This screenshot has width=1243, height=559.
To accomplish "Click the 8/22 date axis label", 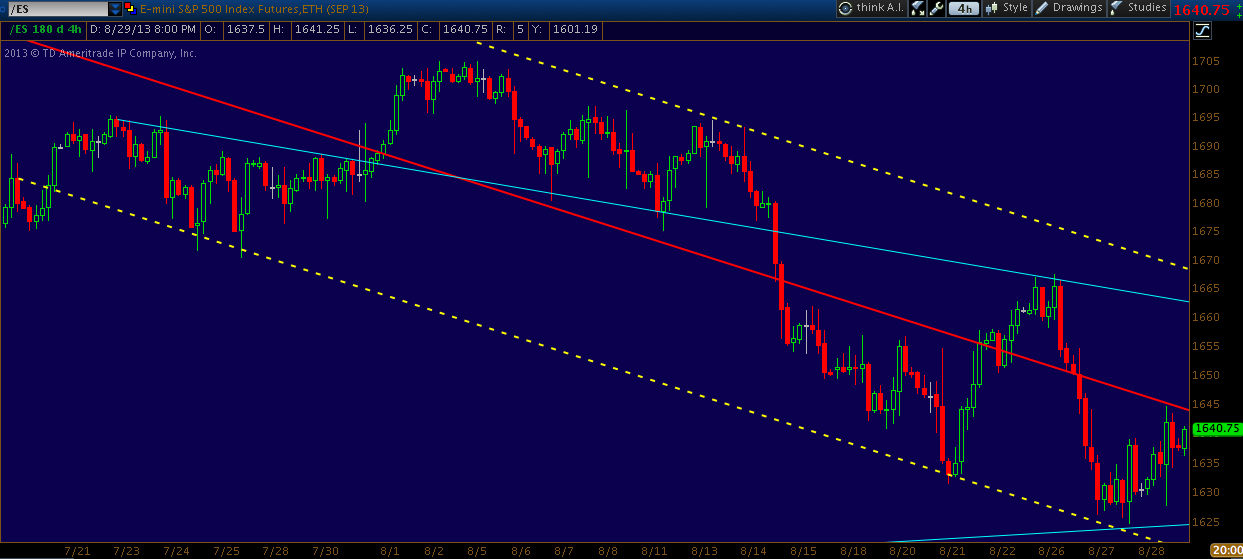I will pyautogui.click(x=1001, y=551).
